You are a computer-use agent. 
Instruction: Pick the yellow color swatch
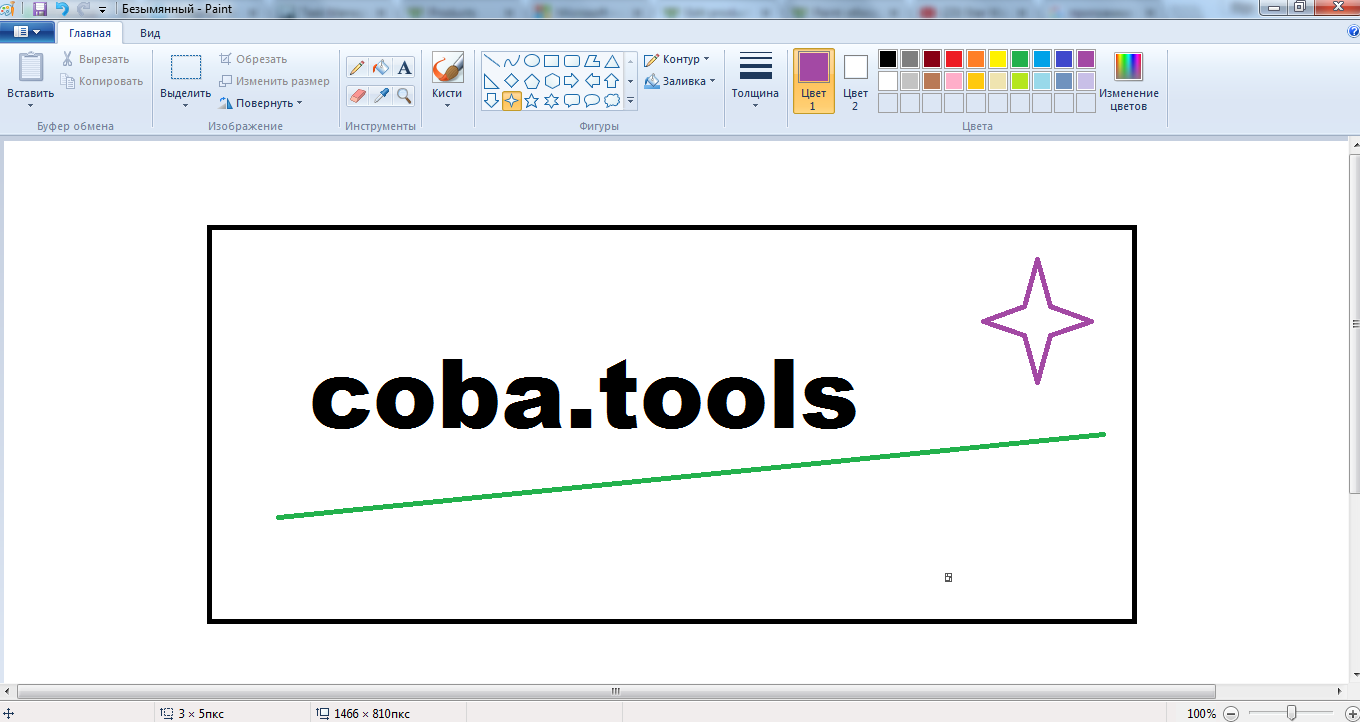pyautogui.click(x=998, y=59)
